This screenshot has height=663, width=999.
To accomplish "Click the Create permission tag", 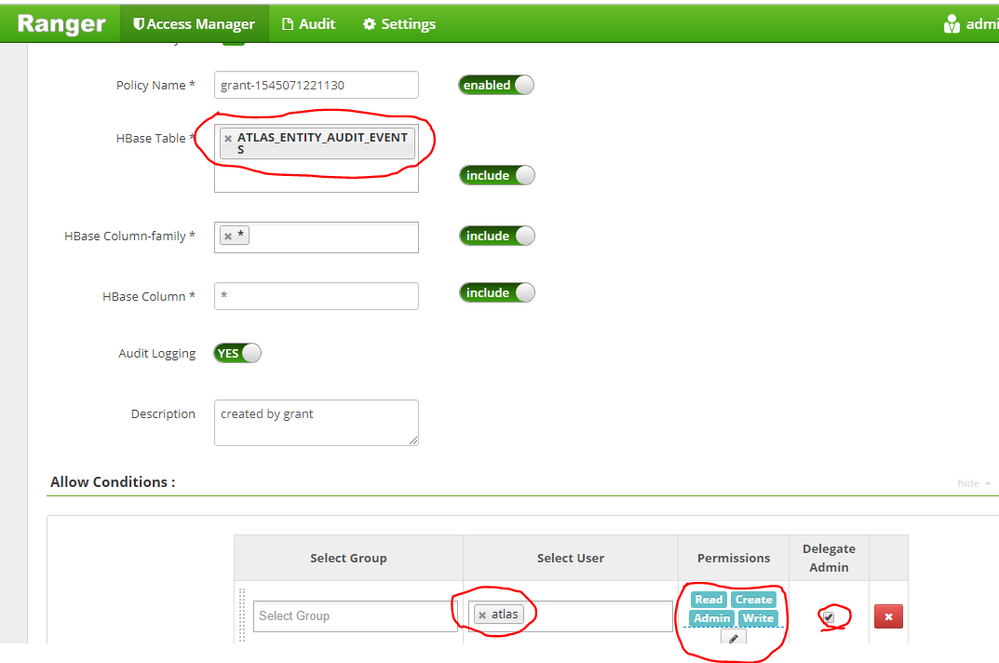I will pos(754,599).
